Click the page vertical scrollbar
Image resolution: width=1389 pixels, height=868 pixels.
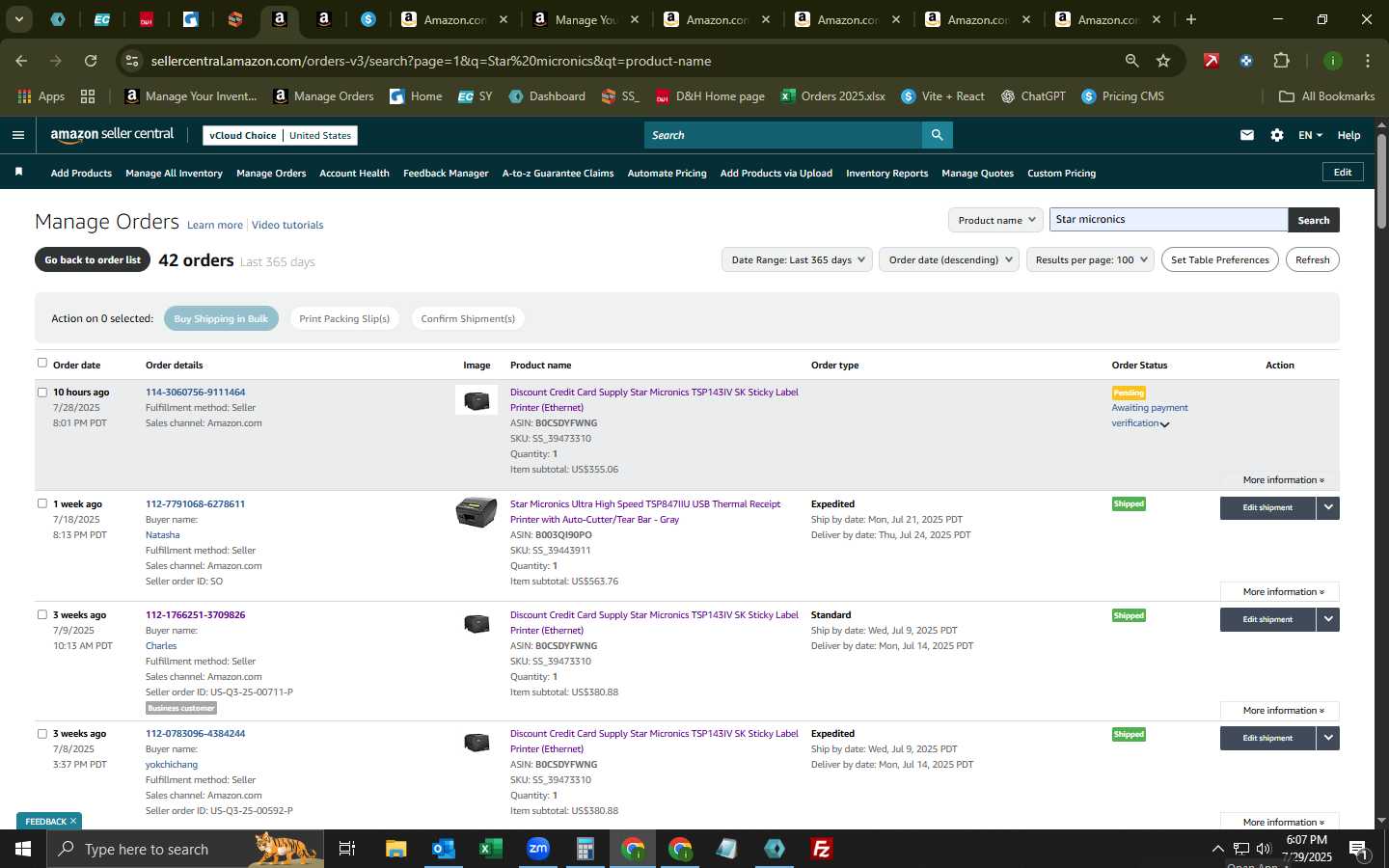[1381, 181]
